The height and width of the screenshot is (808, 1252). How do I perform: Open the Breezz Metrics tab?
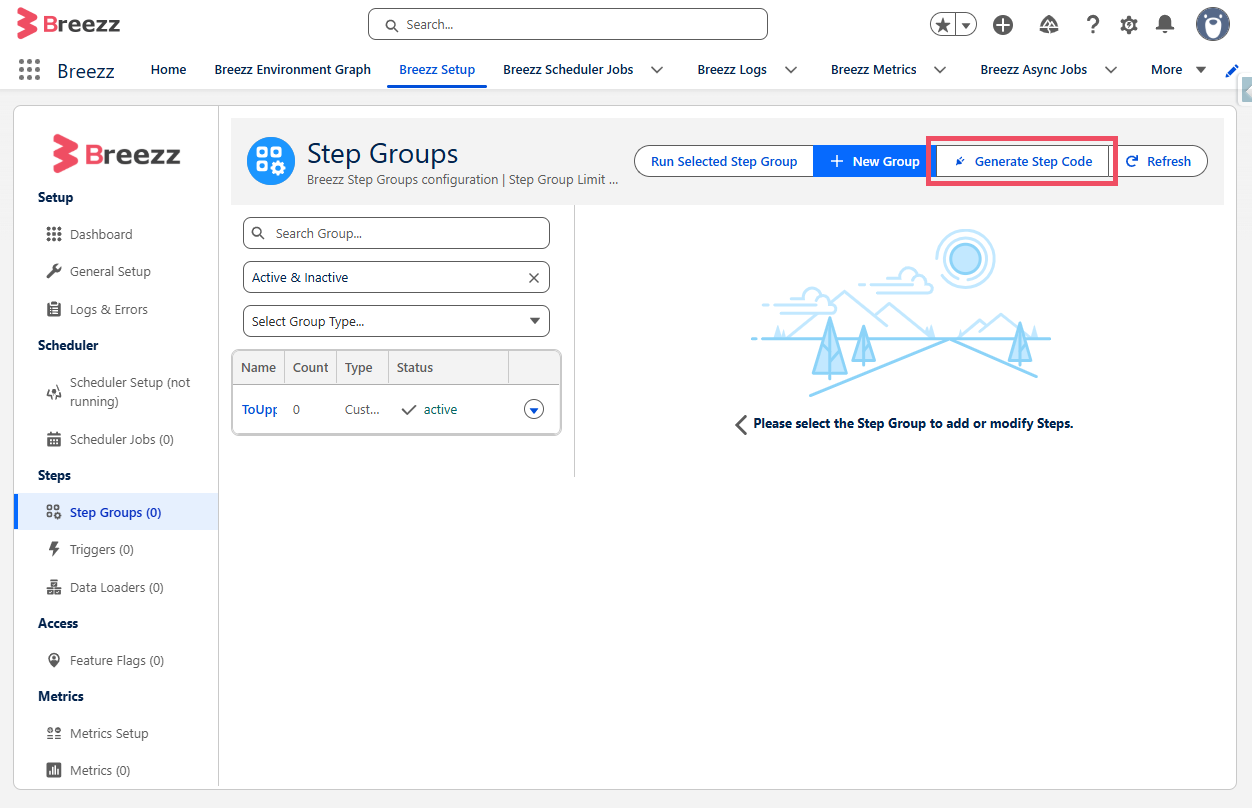coord(874,69)
